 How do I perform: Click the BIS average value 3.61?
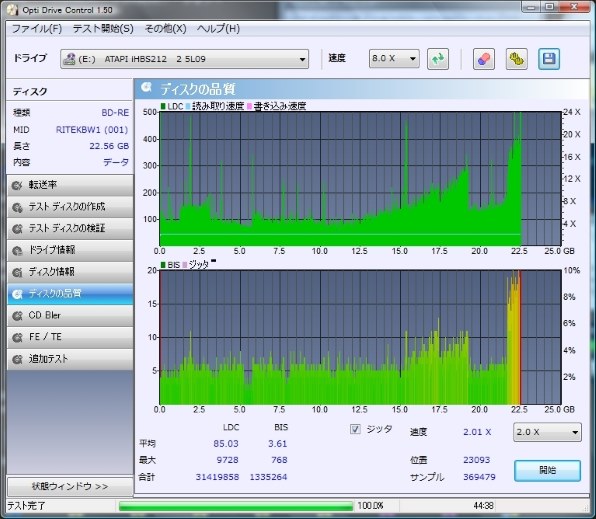[277, 444]
